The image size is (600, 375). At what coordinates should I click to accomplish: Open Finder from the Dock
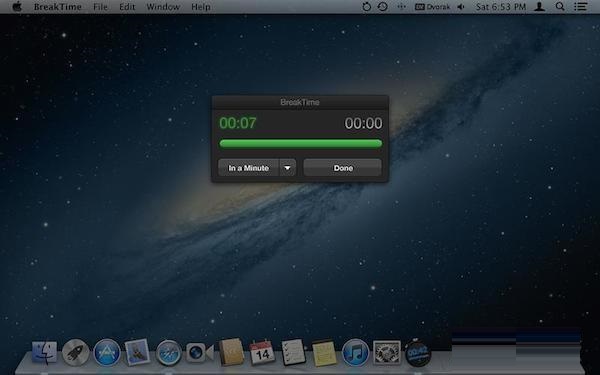click(x=44, y=353)
